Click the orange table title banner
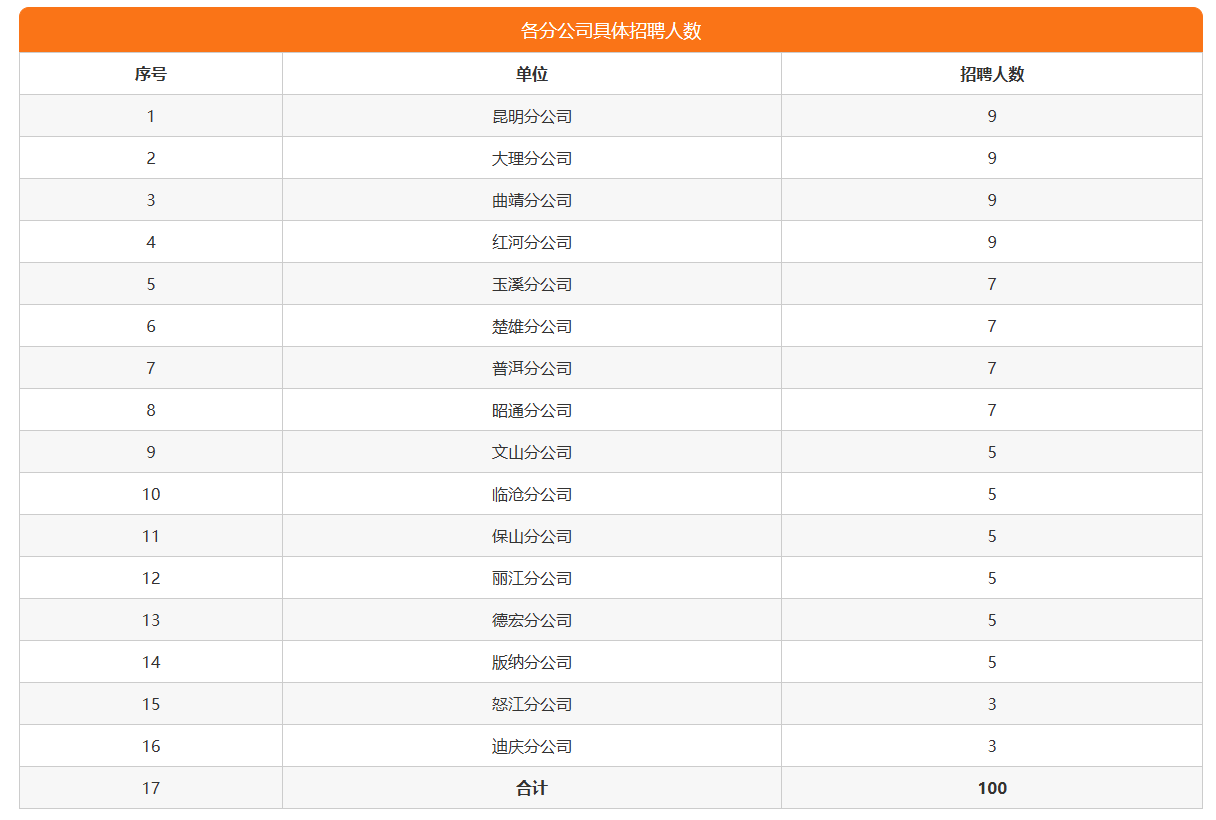The image size is (1216, 820). pyautogui.click(x=610, y=31)
